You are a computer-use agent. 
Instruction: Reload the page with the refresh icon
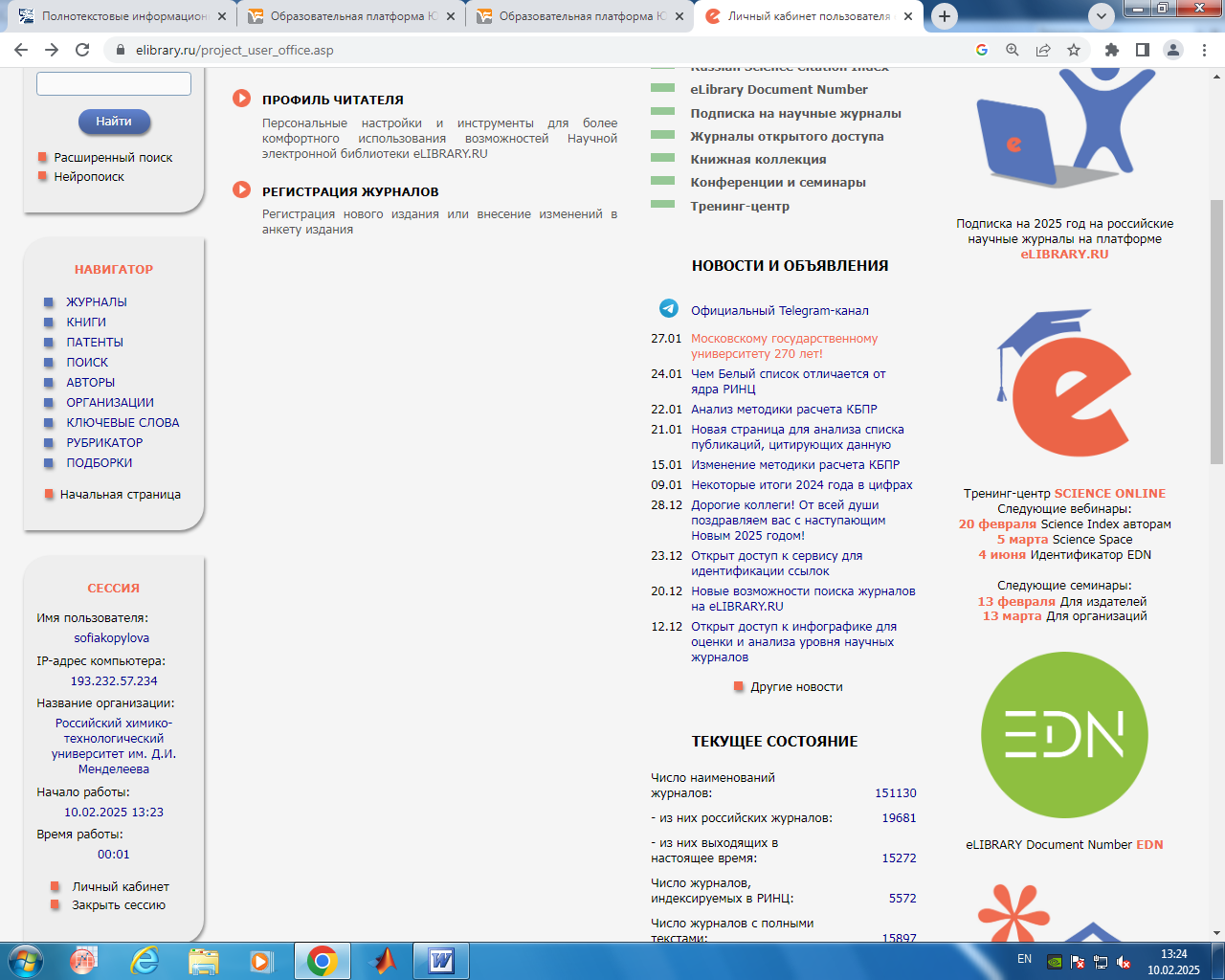[x=82, y=50]
